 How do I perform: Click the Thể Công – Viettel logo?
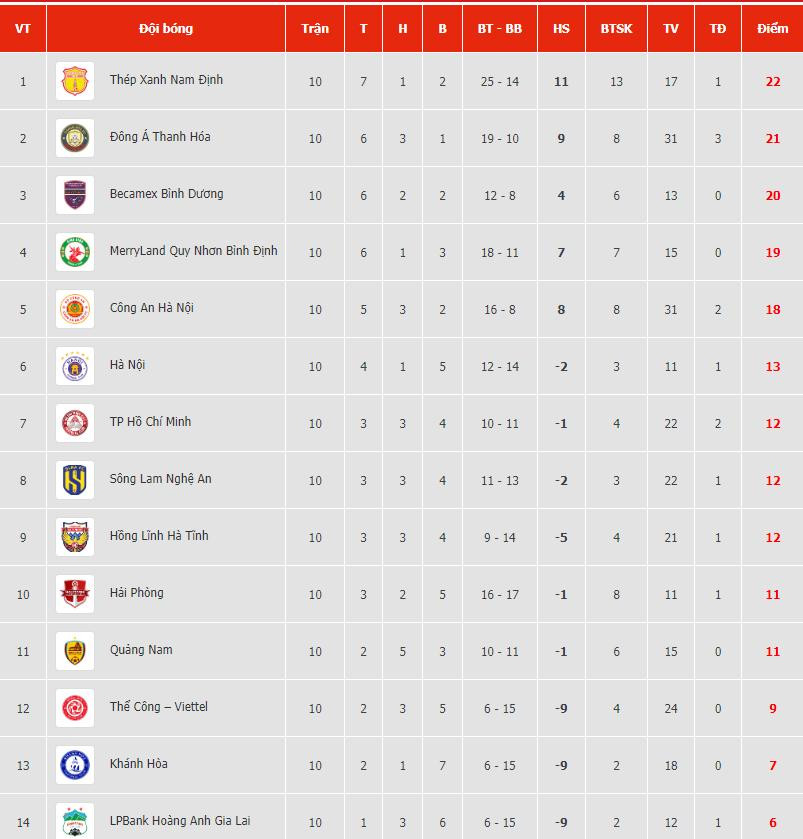[x=75, y=708]
